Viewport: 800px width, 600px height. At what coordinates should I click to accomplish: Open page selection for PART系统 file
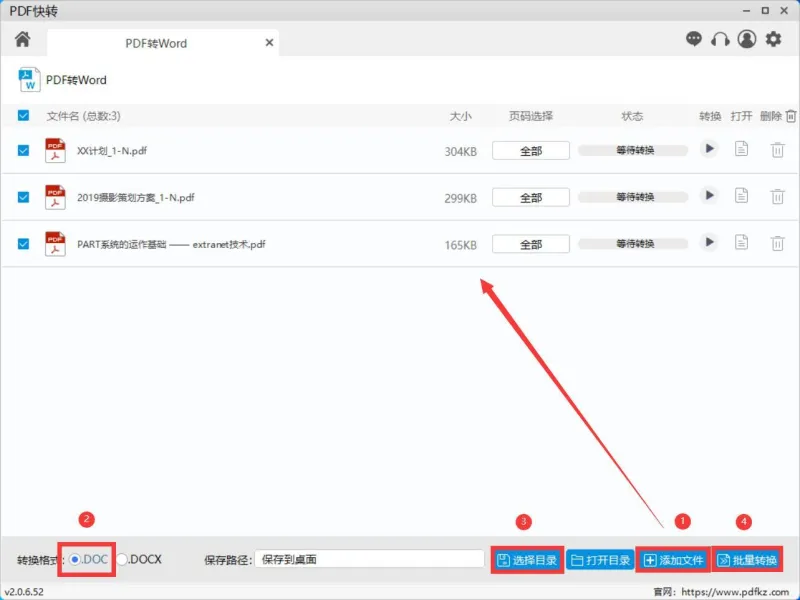[x=531, y=244]
